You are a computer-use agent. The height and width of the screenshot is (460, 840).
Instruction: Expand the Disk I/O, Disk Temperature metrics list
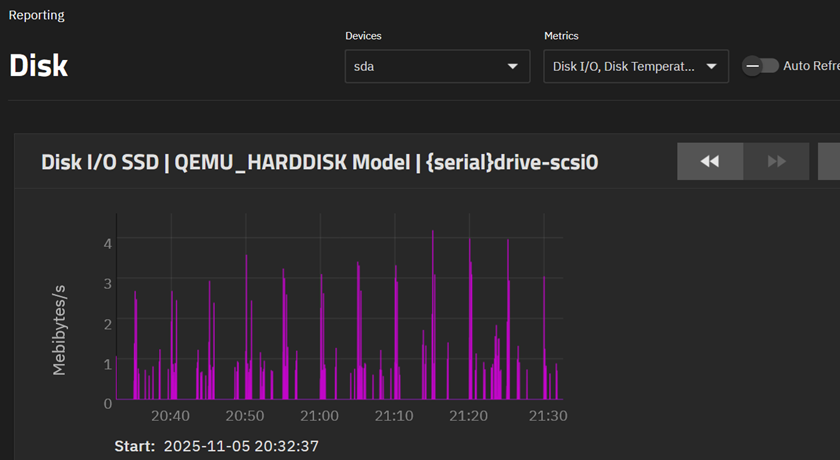point(622,67)
